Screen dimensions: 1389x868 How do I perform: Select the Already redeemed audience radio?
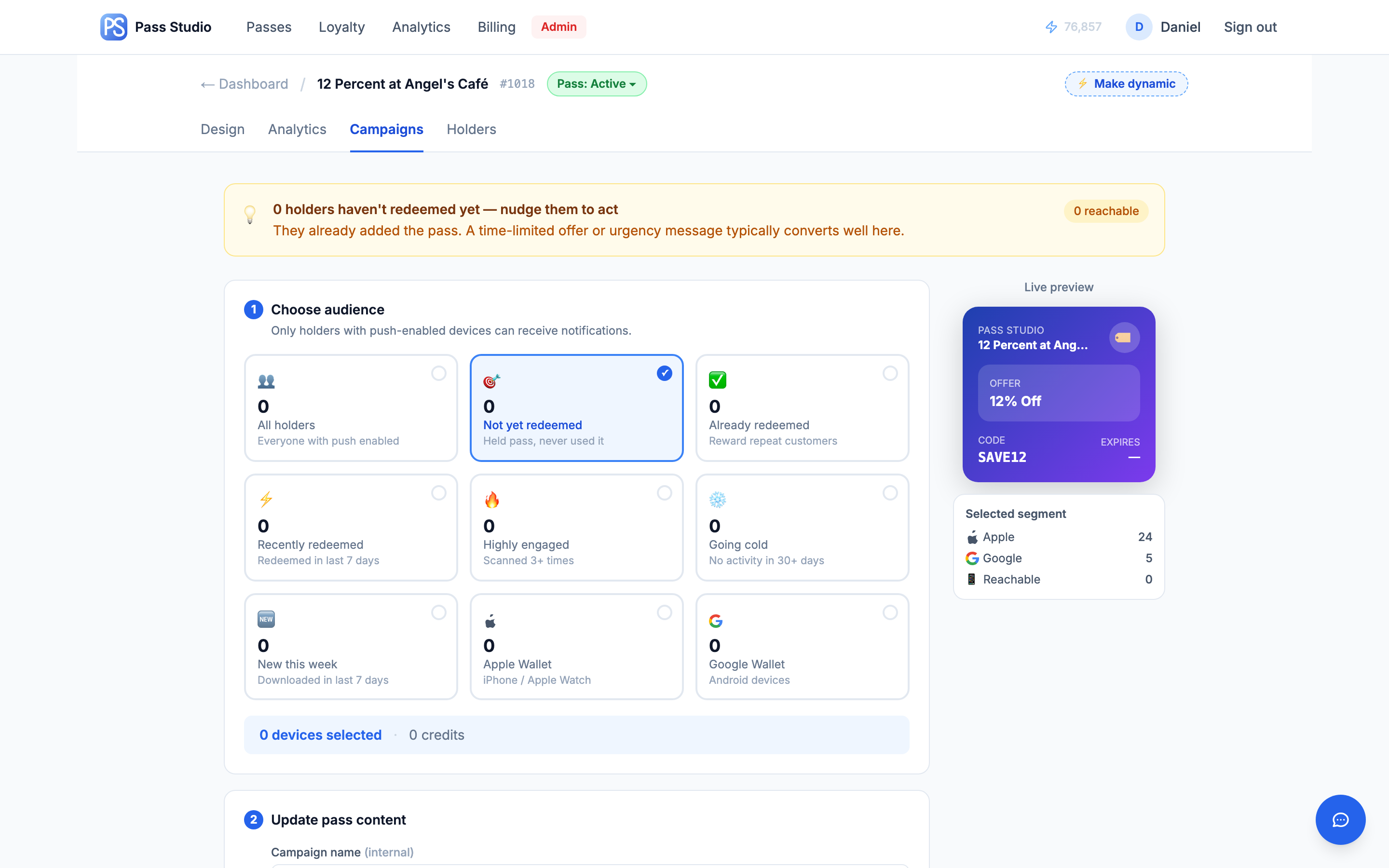point(890,374)
